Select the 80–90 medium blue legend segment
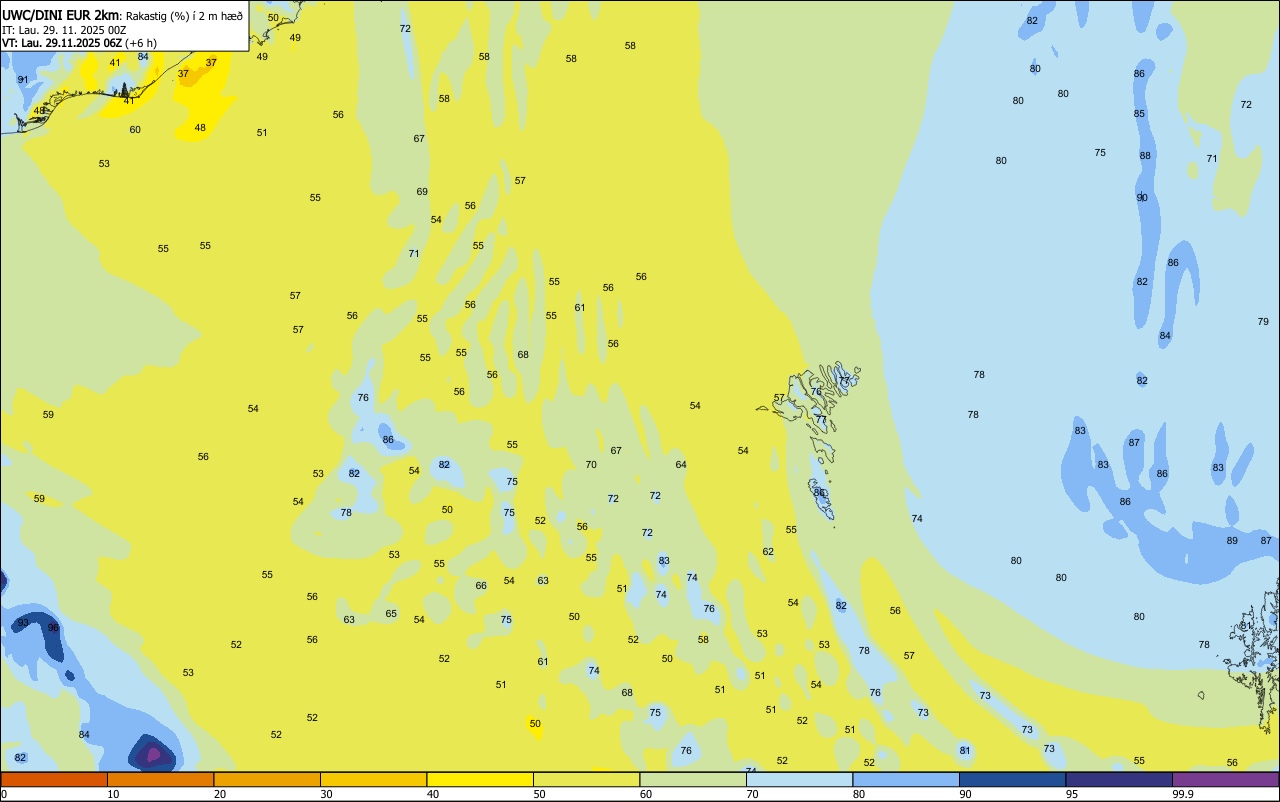 pyautogui.click(x=906, y=780)
